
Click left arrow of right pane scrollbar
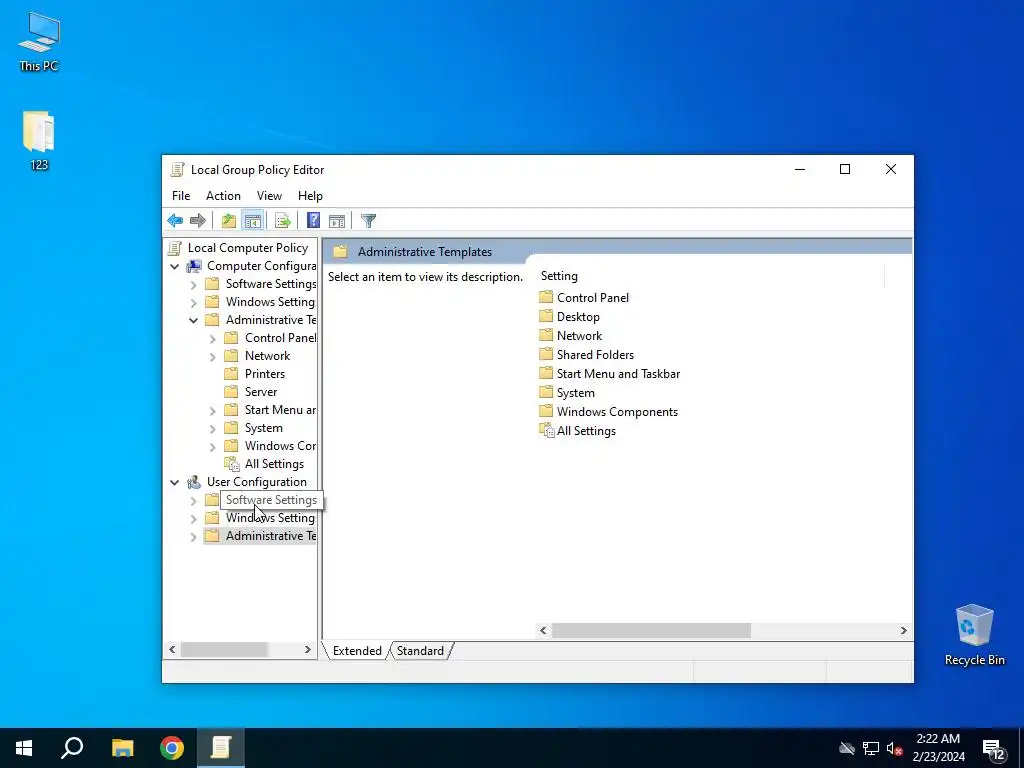(x=543, y=631)
